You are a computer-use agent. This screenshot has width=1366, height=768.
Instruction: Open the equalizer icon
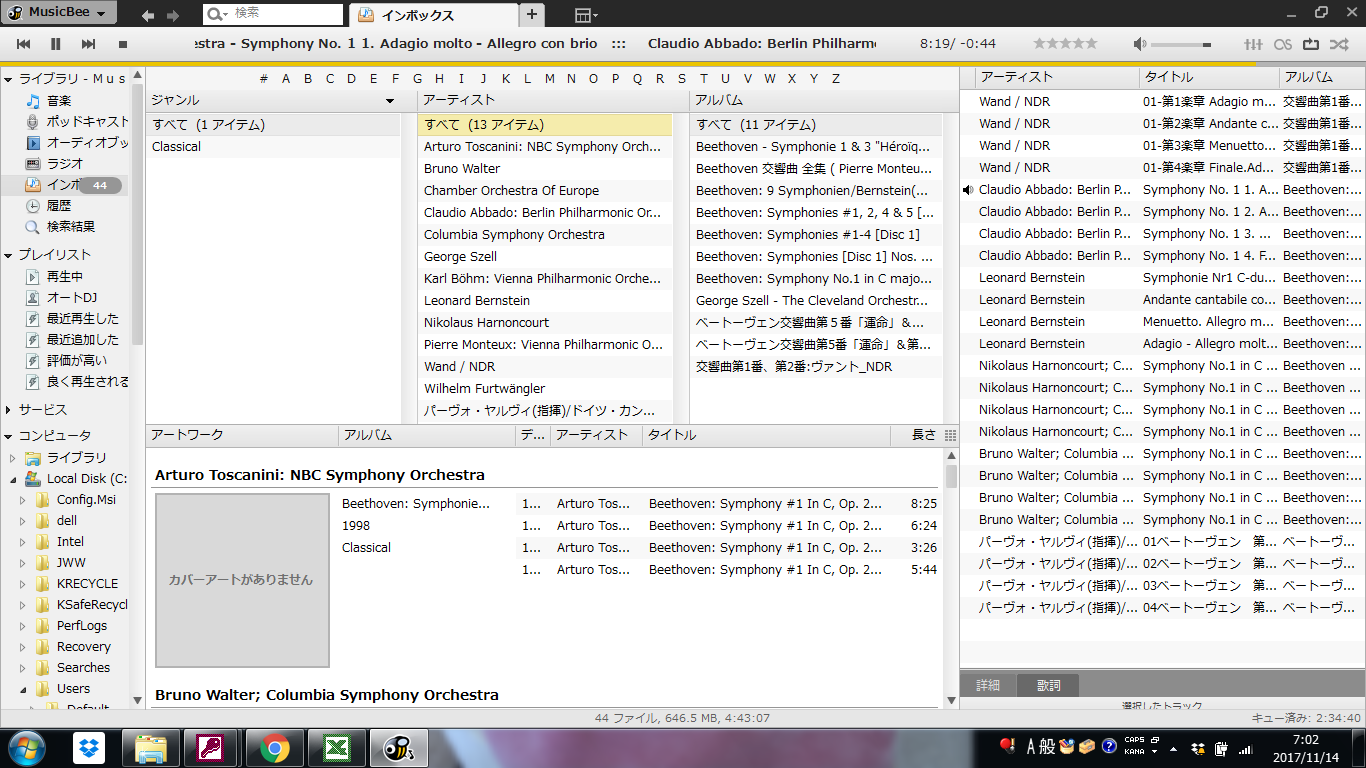click(1253, 44)
